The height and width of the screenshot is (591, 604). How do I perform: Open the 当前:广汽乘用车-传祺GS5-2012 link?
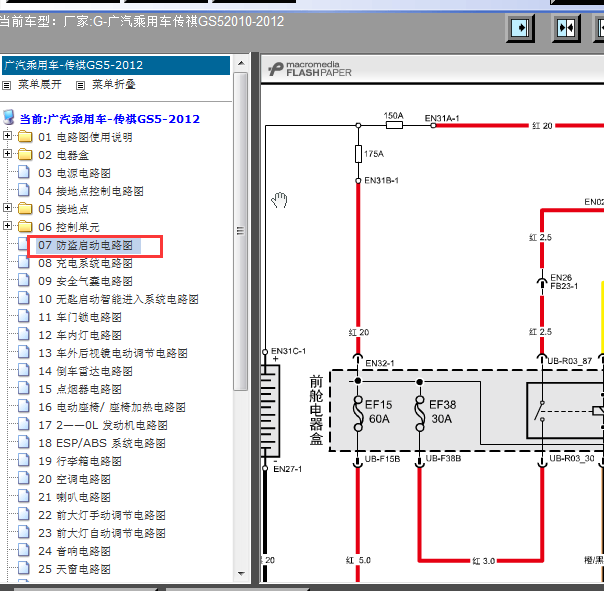point(110,119)
